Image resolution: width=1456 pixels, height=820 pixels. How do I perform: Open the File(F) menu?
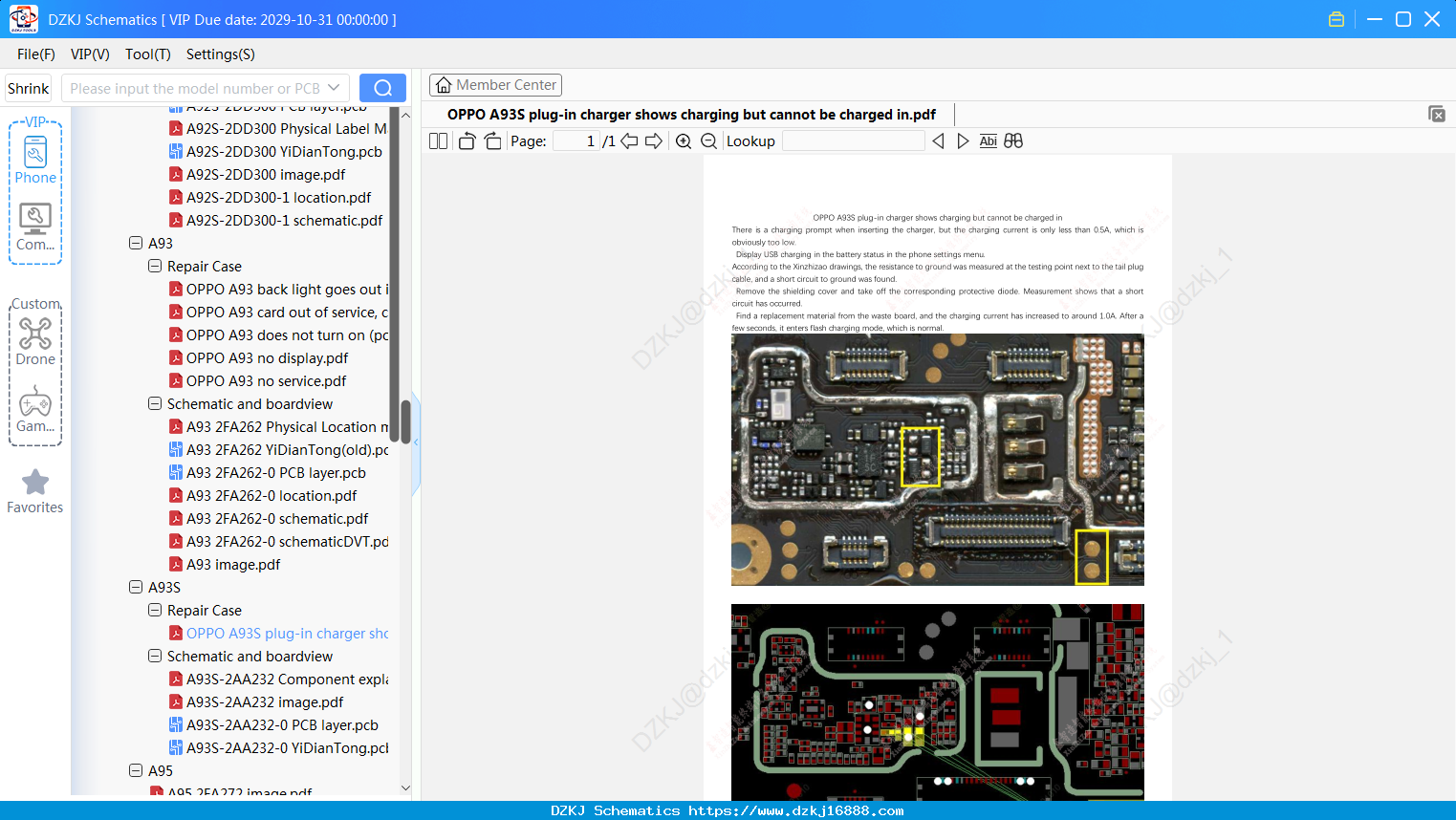[x=36, y=54]
